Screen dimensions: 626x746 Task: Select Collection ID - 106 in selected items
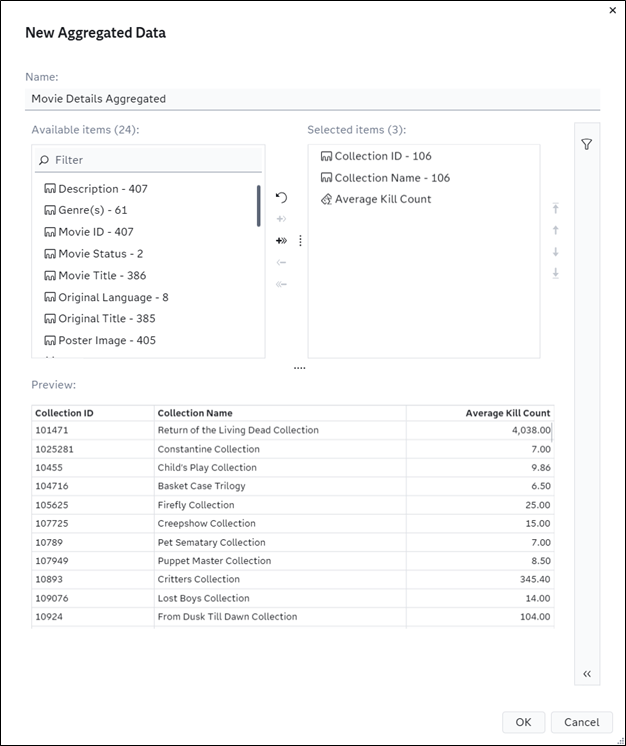383,156
